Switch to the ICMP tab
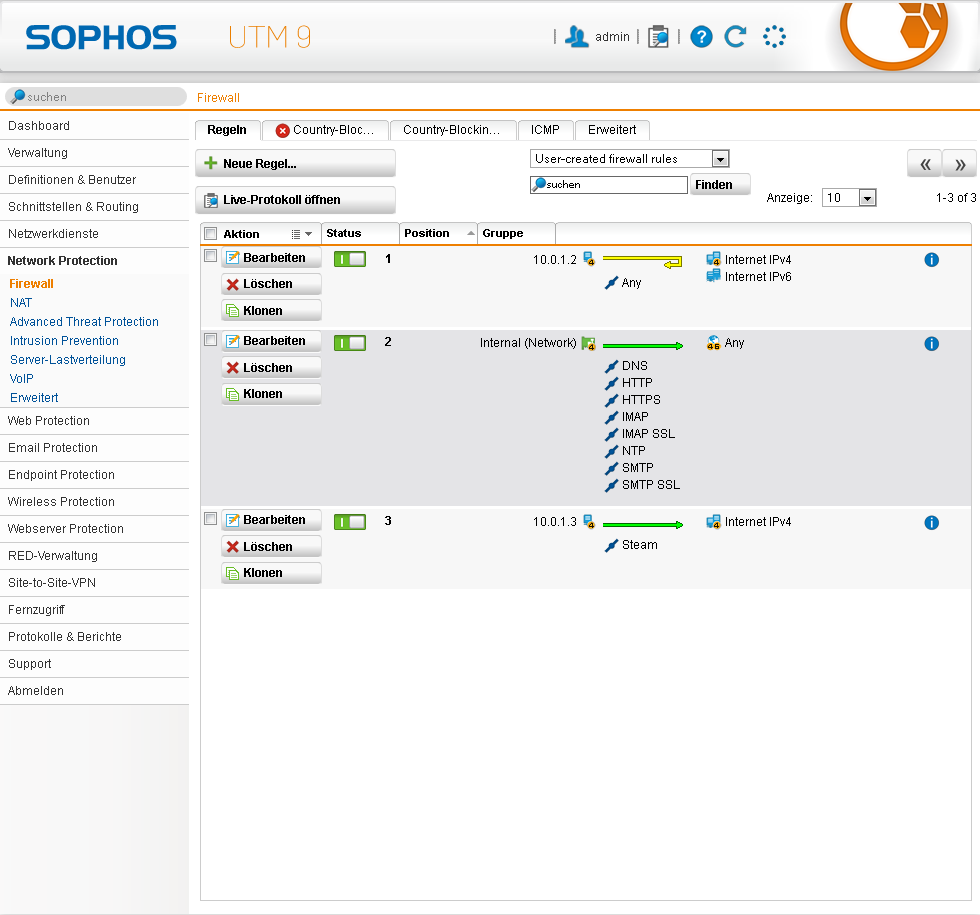 coord(545,130)
